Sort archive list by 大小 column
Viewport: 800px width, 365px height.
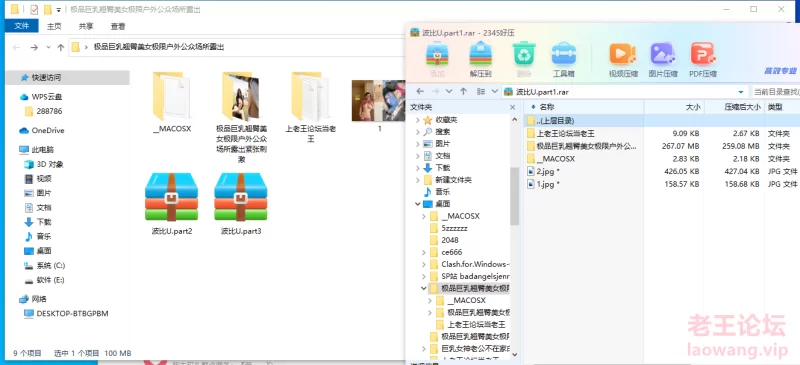pyautogui.click(x=674, y=107)
